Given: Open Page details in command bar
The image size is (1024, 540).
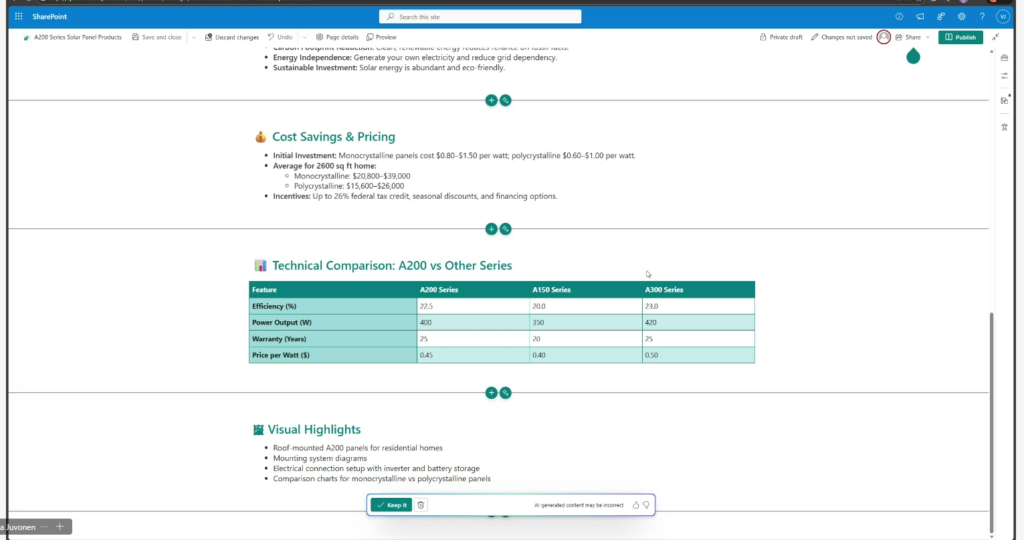Looking at the screenshot, I should (336, 37).
